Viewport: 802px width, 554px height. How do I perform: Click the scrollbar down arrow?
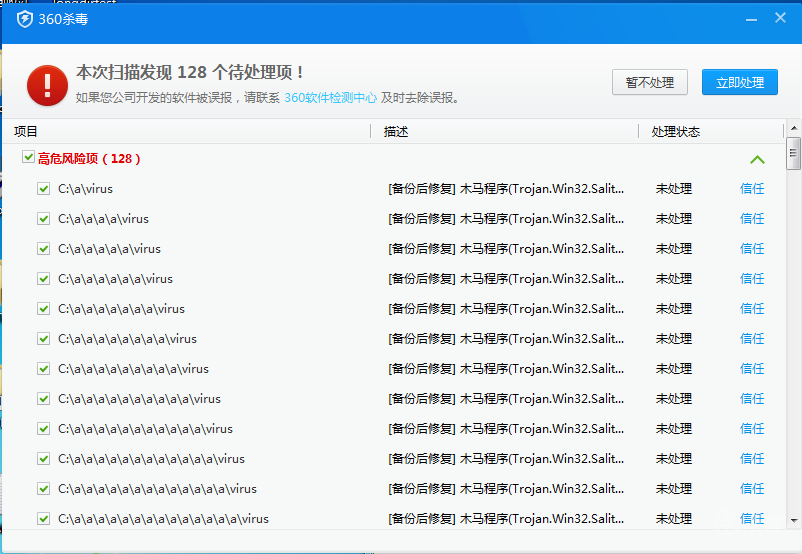click(x=794, y=521)
